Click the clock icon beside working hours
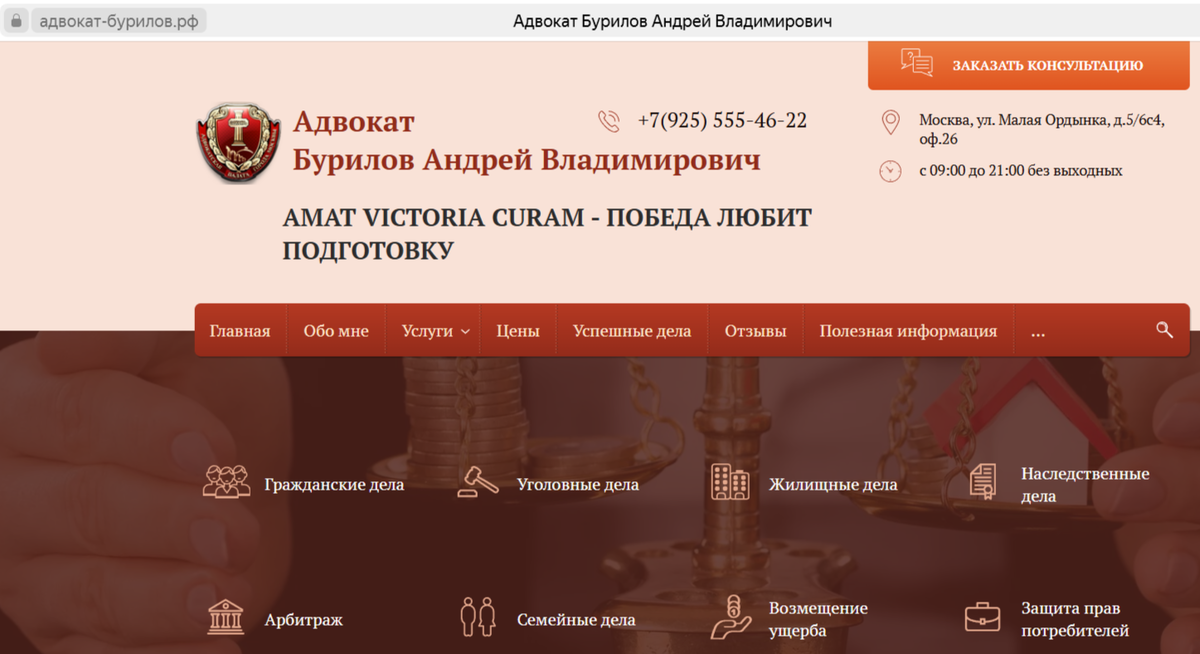The image size is (1200, 654). click(x=890, y=171)
